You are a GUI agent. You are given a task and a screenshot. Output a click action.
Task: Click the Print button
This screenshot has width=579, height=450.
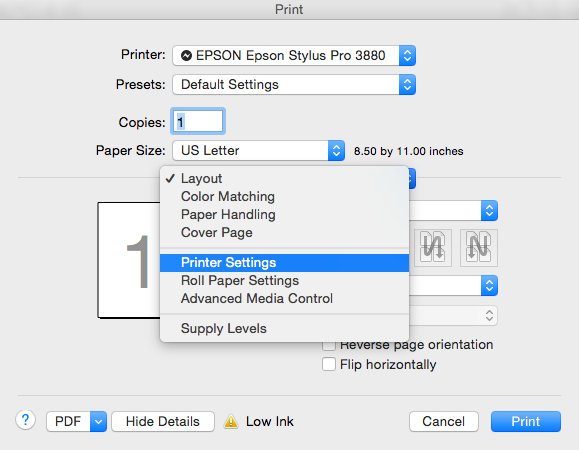pos(526,422)
